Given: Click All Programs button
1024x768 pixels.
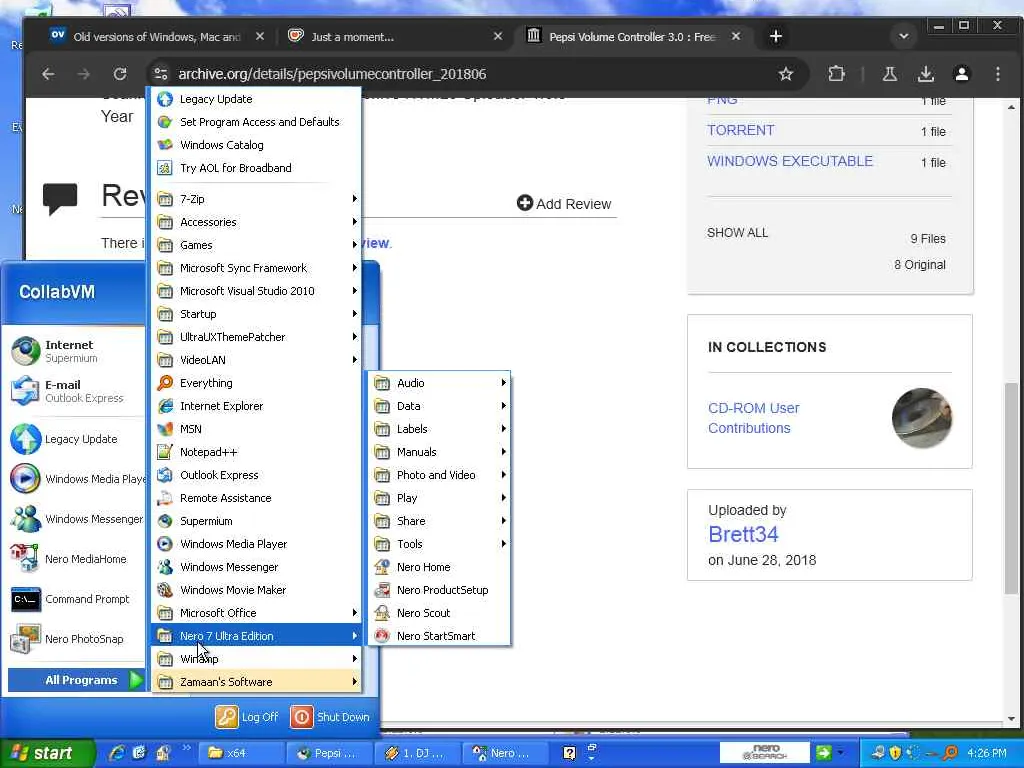Looking at the screenshot, I should pos(76,680).
